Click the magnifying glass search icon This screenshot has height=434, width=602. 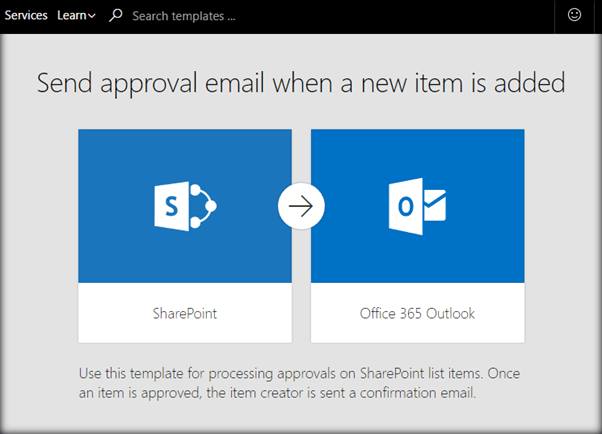116,16
